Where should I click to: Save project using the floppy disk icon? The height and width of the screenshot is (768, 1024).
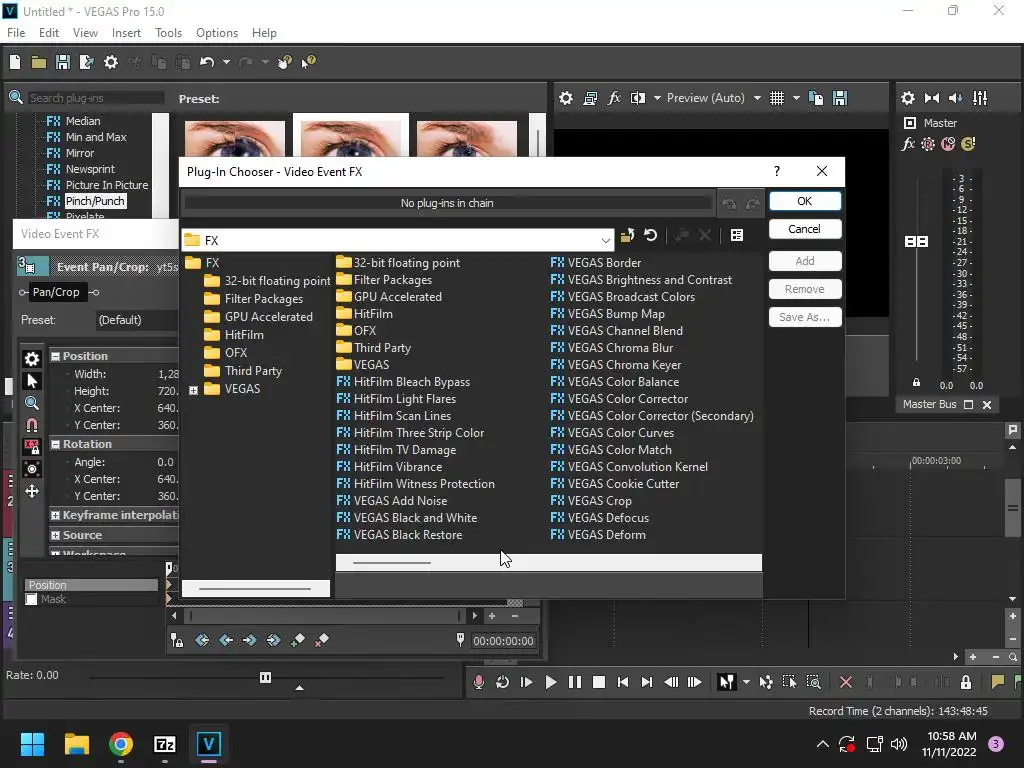(63, 62)
